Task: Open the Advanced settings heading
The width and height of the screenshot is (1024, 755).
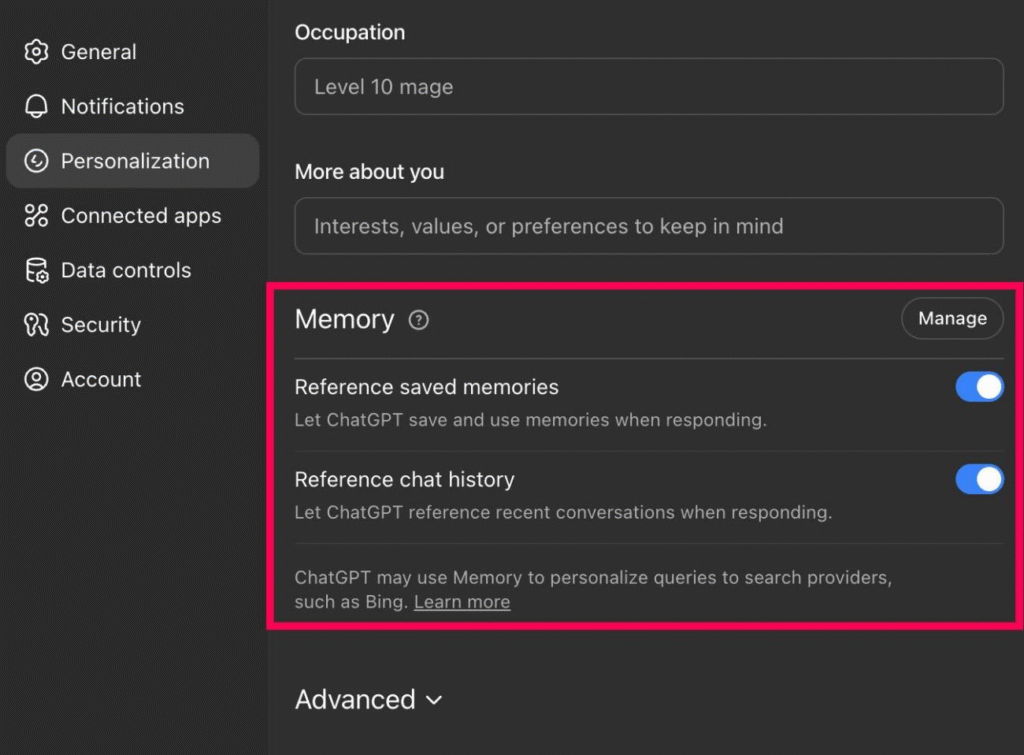Action: click(x=355, y=700)
